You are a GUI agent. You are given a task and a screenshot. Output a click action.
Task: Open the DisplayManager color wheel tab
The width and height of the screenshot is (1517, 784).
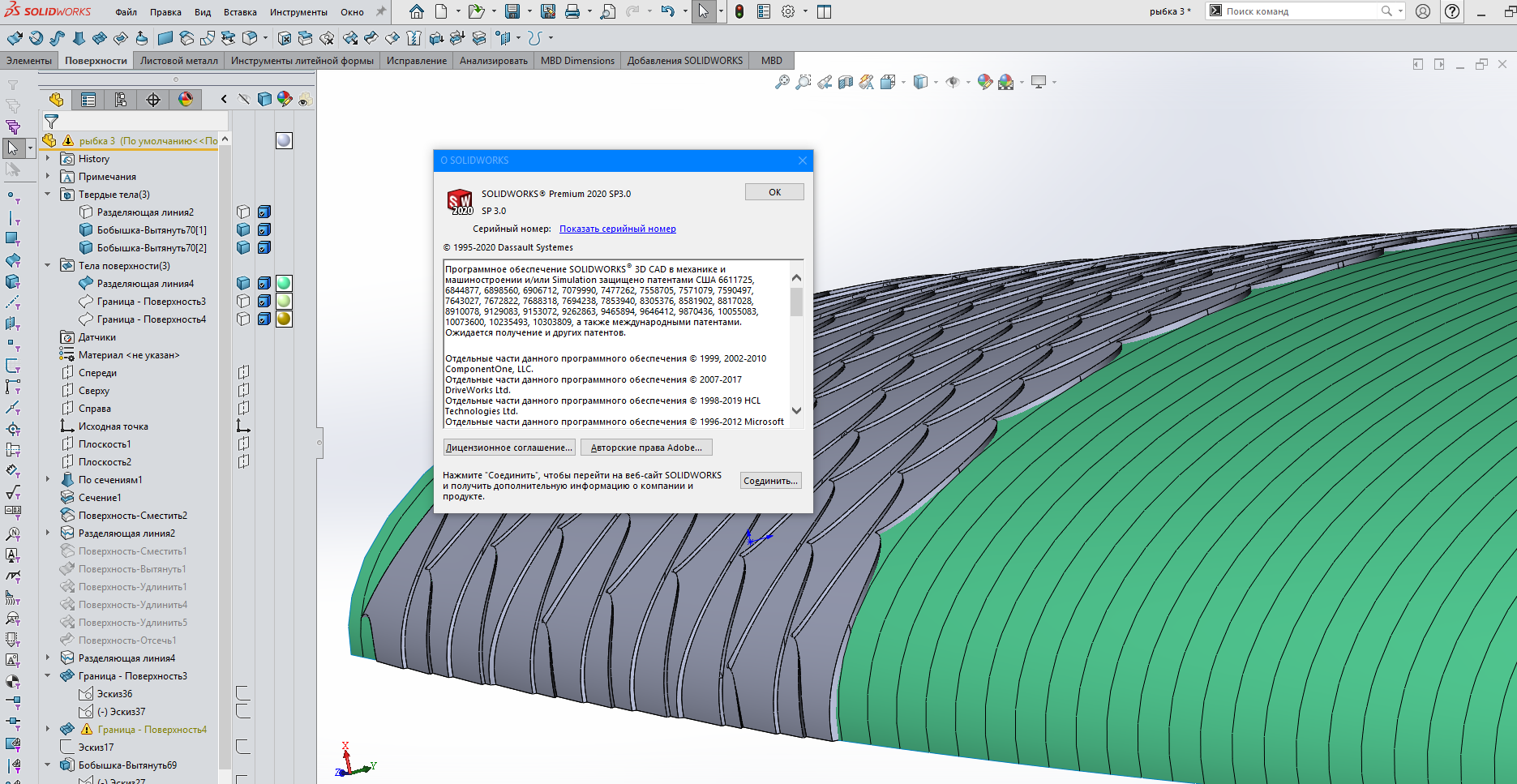coord(186,100)
